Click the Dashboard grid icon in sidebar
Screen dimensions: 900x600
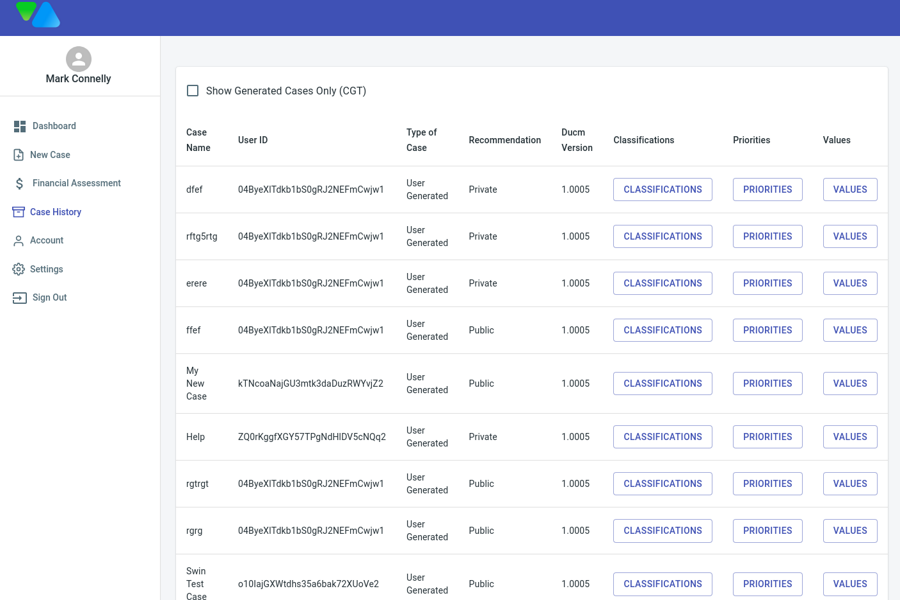click(x=19, y=127)
